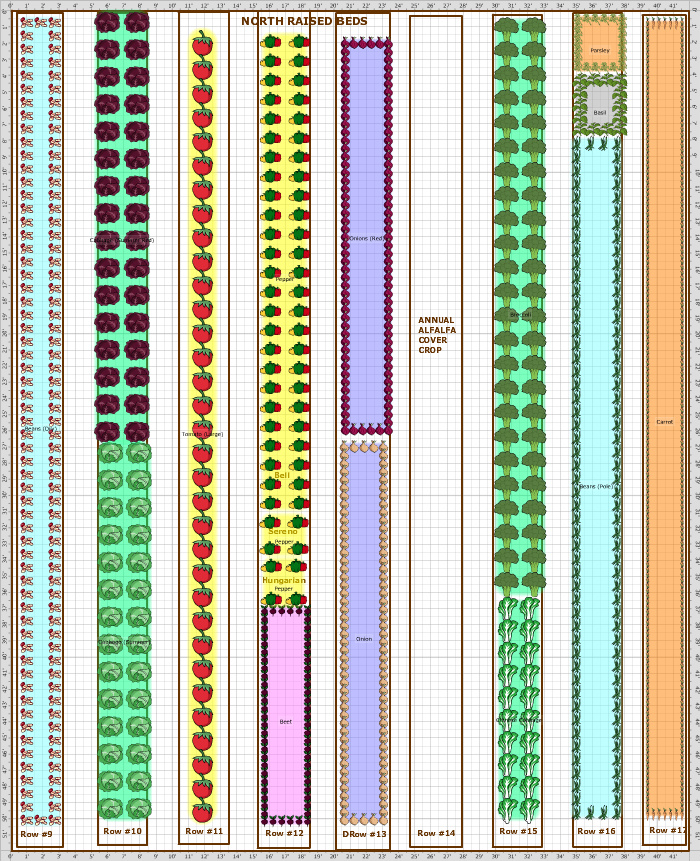The image size is (700, 861).
Task: Click the Beans (Pole) planting label
Action: coord(597,486)
